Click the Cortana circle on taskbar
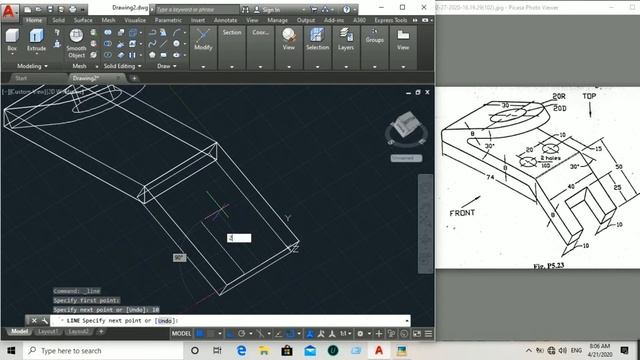640x360 pixels. pos(195,351)
